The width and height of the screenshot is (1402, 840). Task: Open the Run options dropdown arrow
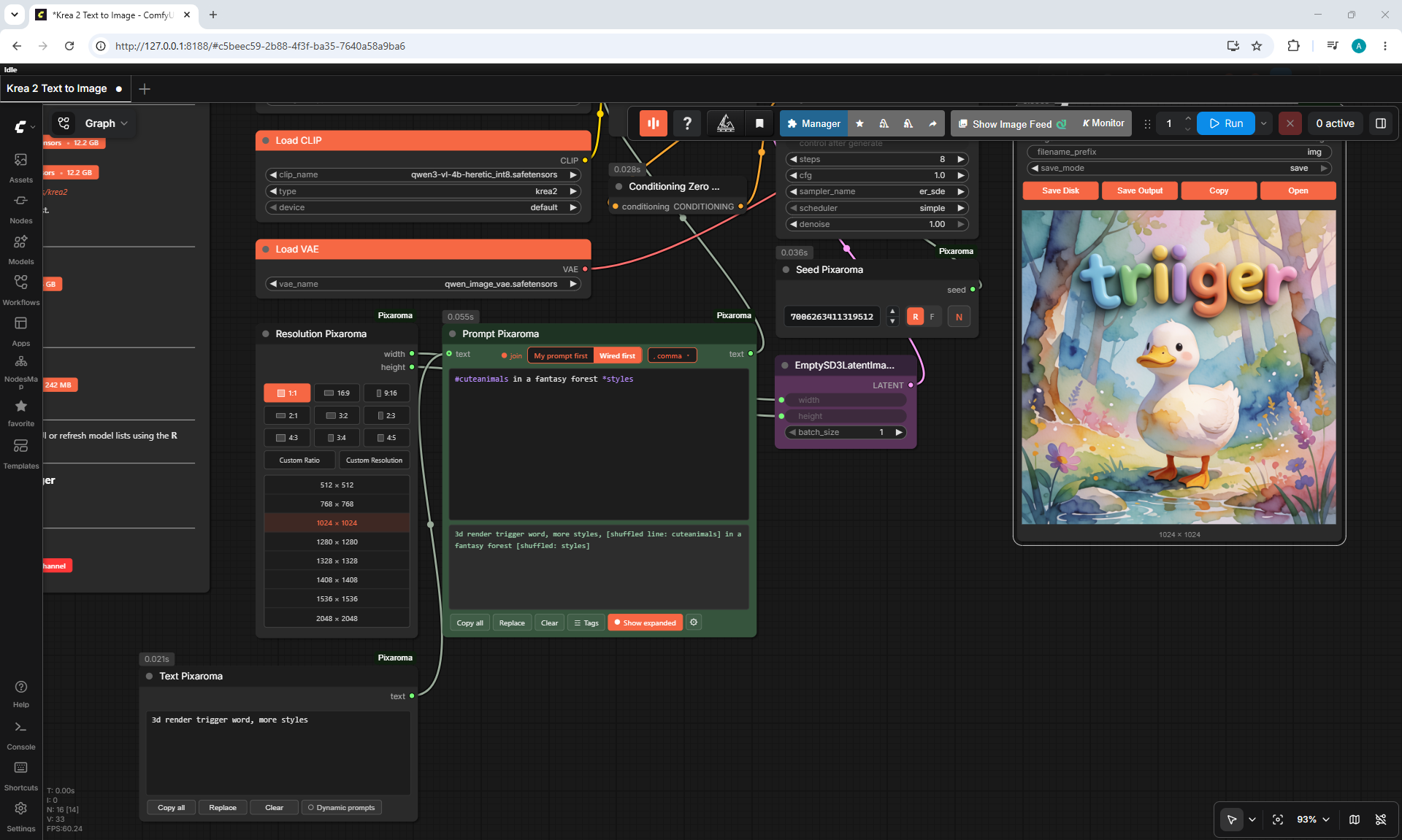[1264, 123]
